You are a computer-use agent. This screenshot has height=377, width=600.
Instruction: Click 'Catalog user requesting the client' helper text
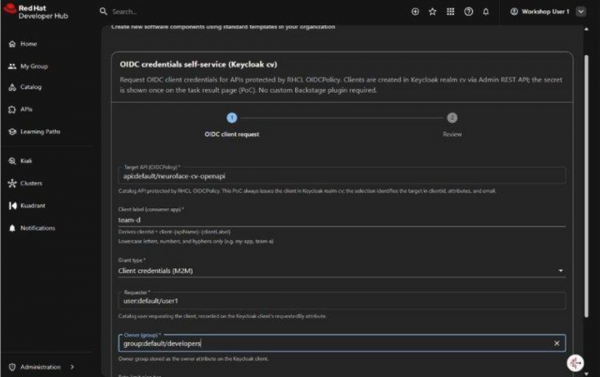point(222,317)
